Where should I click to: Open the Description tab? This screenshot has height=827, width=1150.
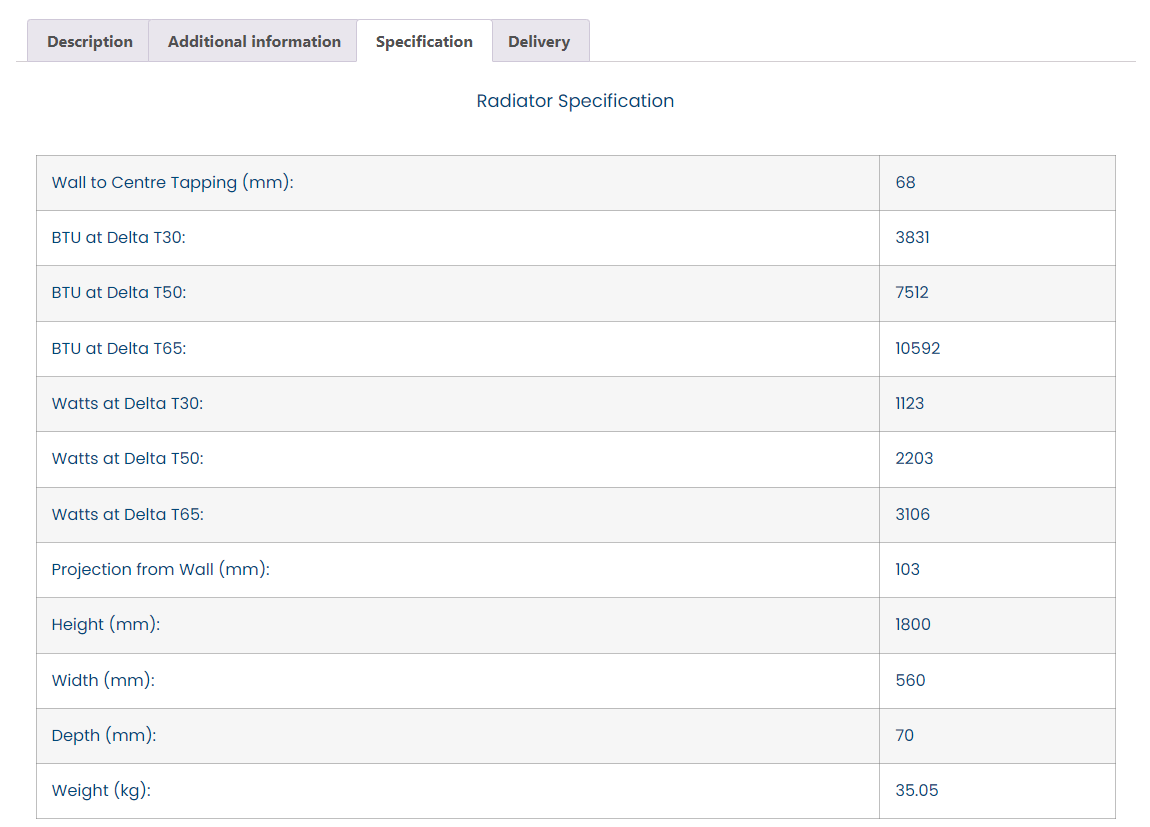pyautogui.click(x=89, y=41)
